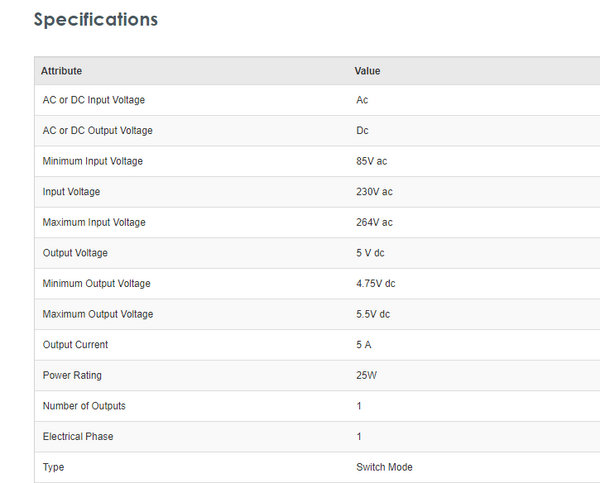Click the Attribute column header
Image resolution: width=600 pixels, height=483 pixels.
click(x=61, y=71)
